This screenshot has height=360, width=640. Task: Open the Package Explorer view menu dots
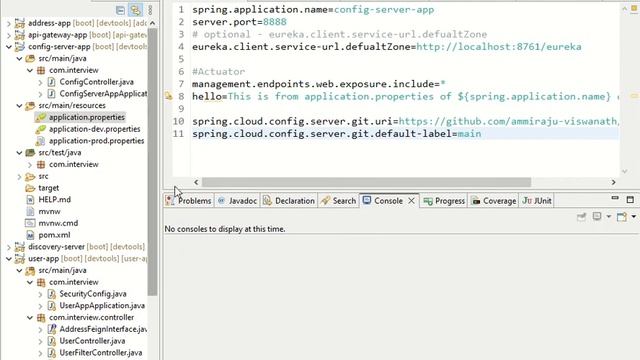pyautogui.click(x=150, y=10)
